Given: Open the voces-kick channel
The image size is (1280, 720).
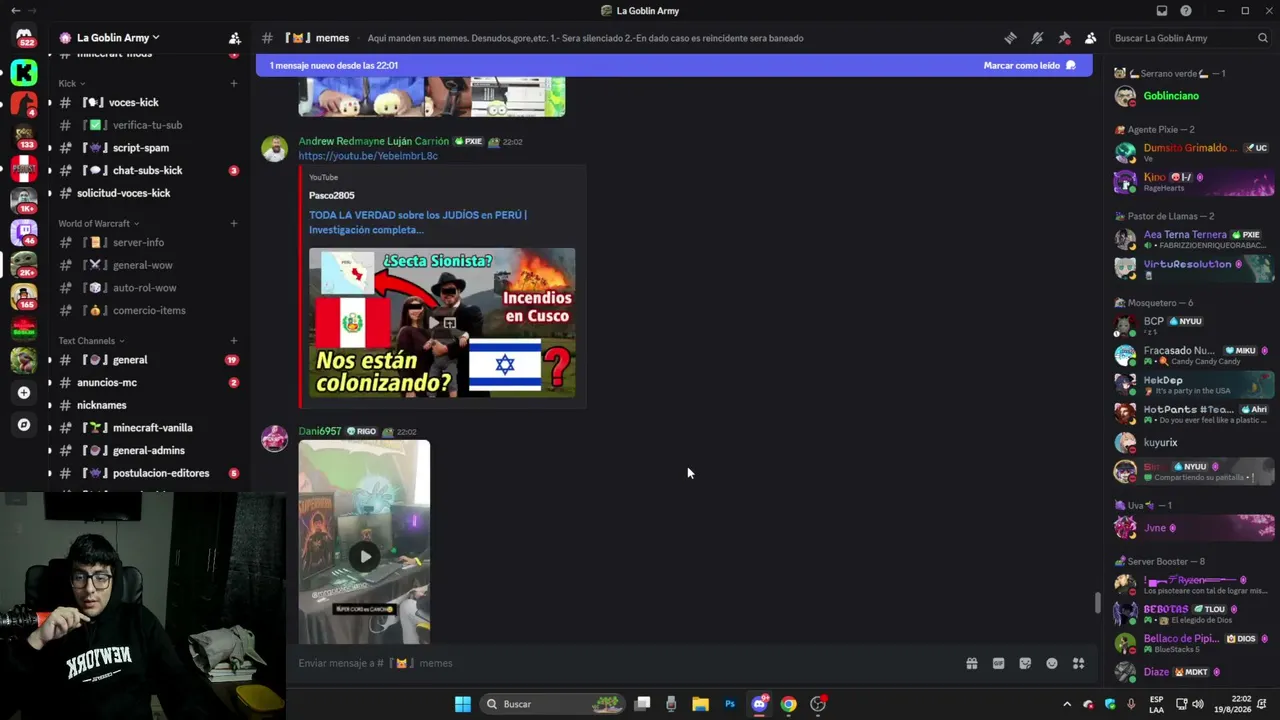Looking at the screenshot, I should pos(148,102).
